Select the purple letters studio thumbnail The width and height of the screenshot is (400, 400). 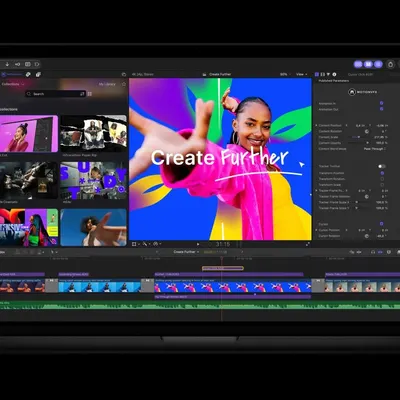point(94,180)
